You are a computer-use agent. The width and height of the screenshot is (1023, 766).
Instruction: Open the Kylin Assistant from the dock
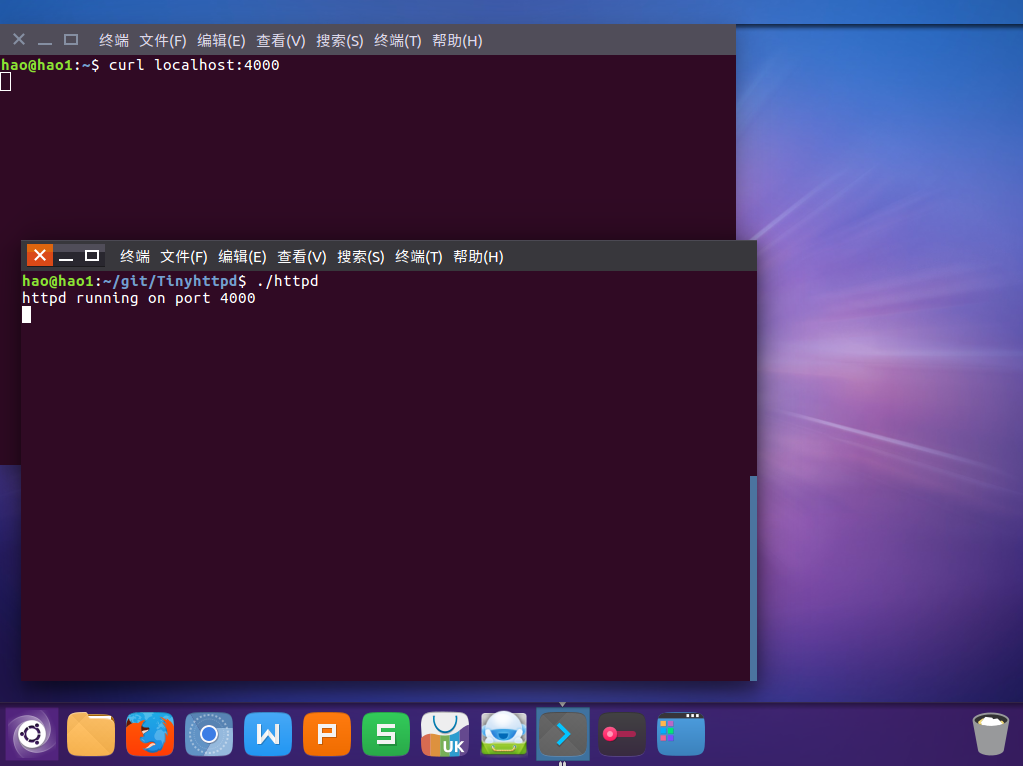[503, 733]
